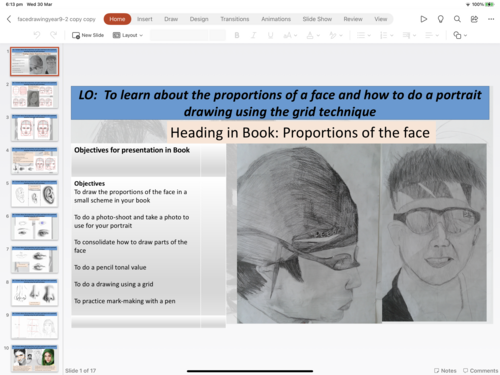Toggle Bold formatting
The width and height of the screenshot is (500, 375).
237,35
